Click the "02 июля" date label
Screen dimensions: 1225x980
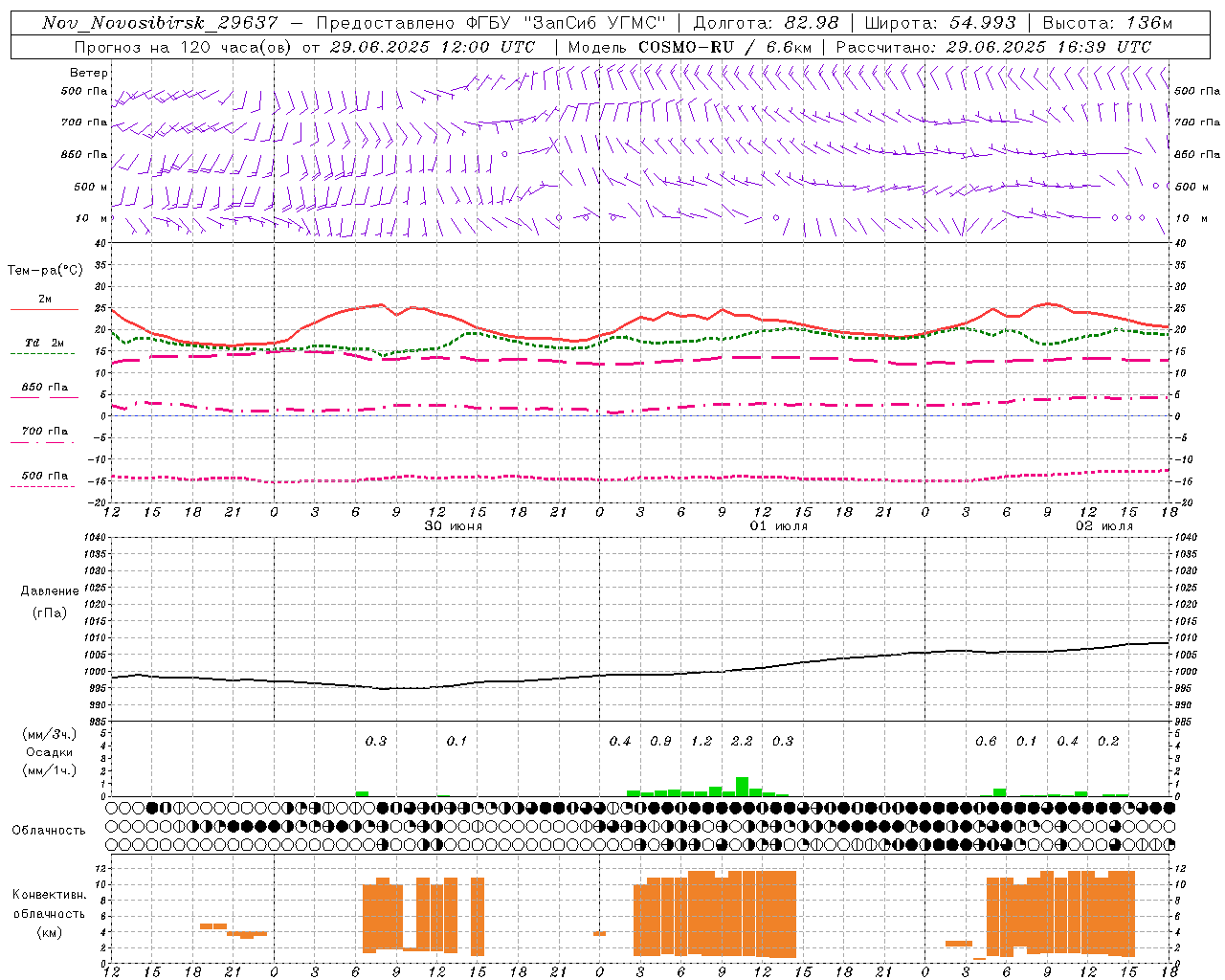1104,526
